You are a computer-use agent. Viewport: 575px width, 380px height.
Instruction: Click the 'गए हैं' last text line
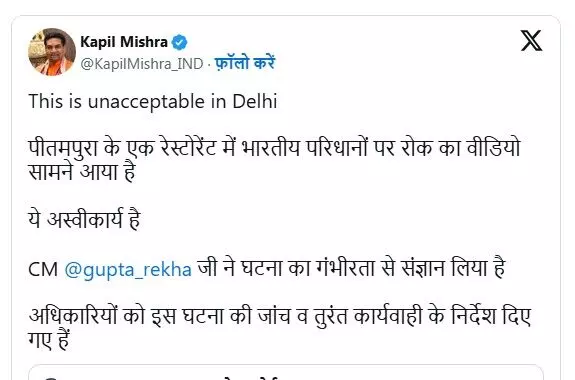[x=49, y=340]
